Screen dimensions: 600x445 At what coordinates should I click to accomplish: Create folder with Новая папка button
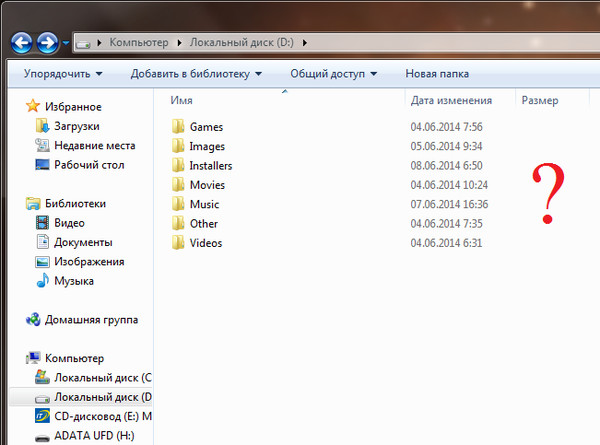[437, 73]
